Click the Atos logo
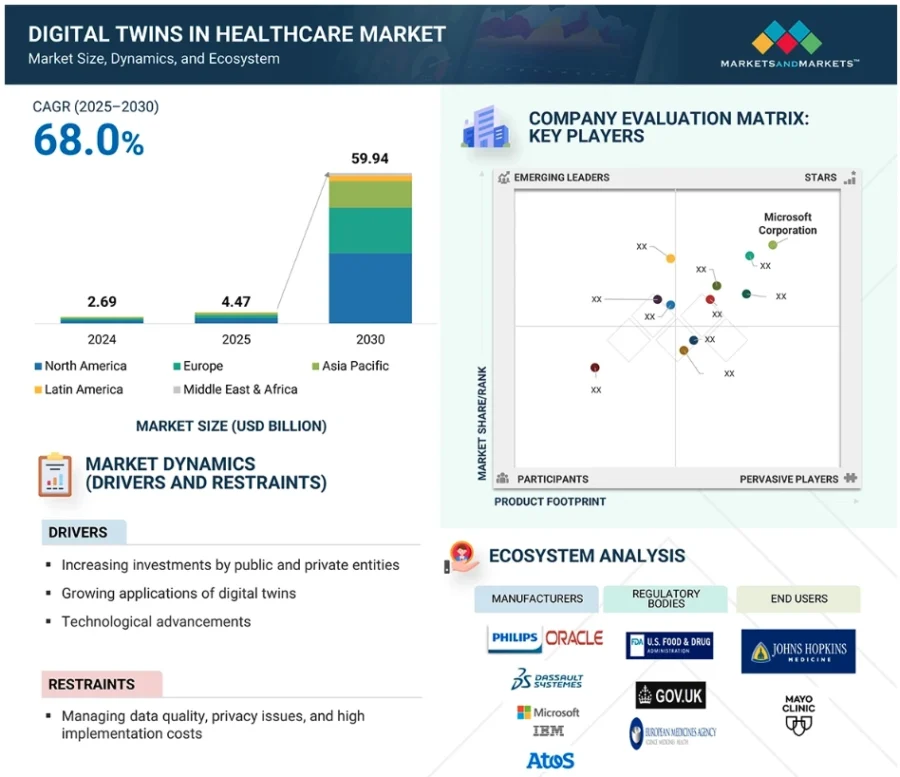Image resolution: width=900 pixels, height=777 pixels. (x=550, y=761)
